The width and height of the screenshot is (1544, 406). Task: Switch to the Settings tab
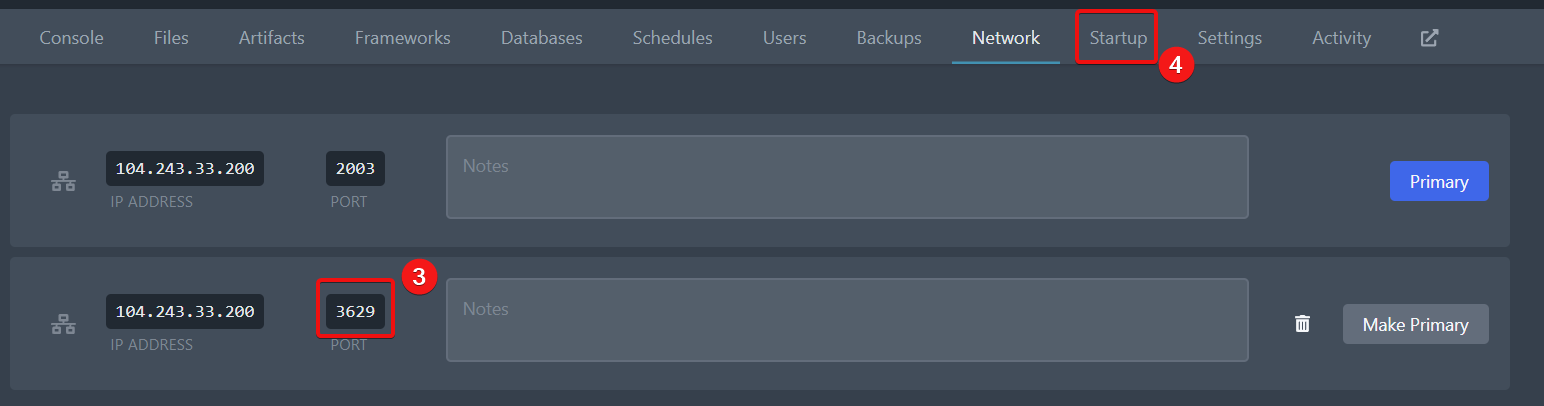[x=1229, y=38]
